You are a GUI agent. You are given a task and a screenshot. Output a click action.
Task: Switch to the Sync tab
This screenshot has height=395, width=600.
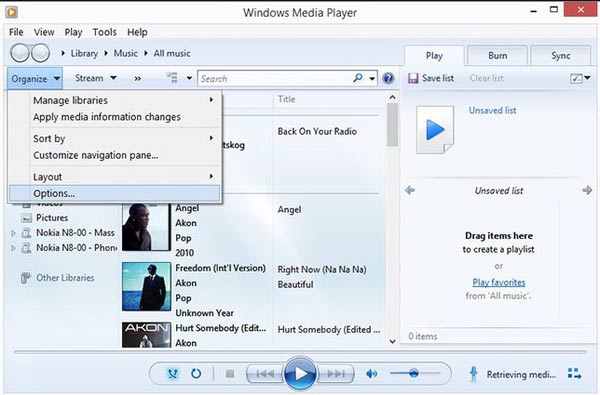tap(561, 56)
